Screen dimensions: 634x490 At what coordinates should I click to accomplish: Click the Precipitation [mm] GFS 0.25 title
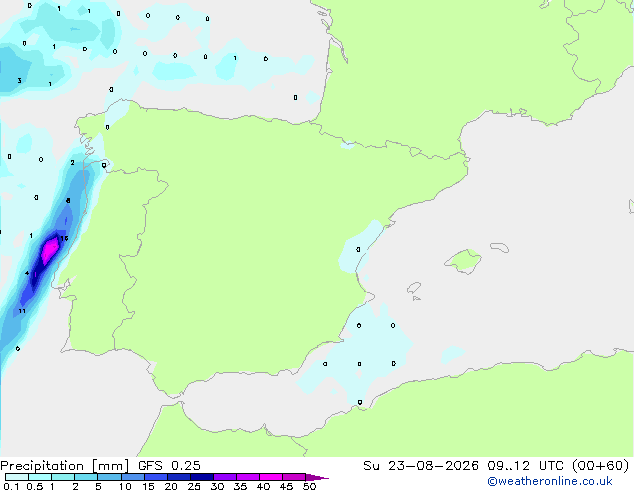pyautogui.click(x=100, y=466)
